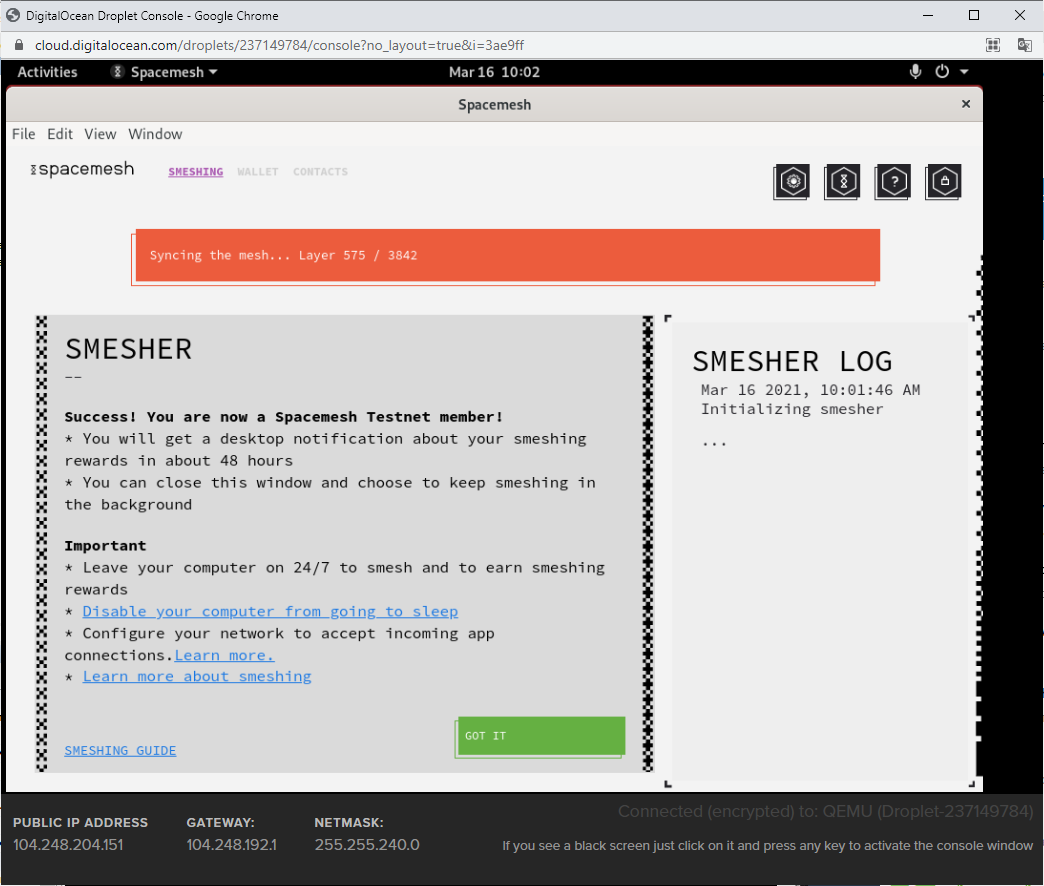Click the log timestamp 'Mar 16 2021, 10:01:46 AM'

810,390
